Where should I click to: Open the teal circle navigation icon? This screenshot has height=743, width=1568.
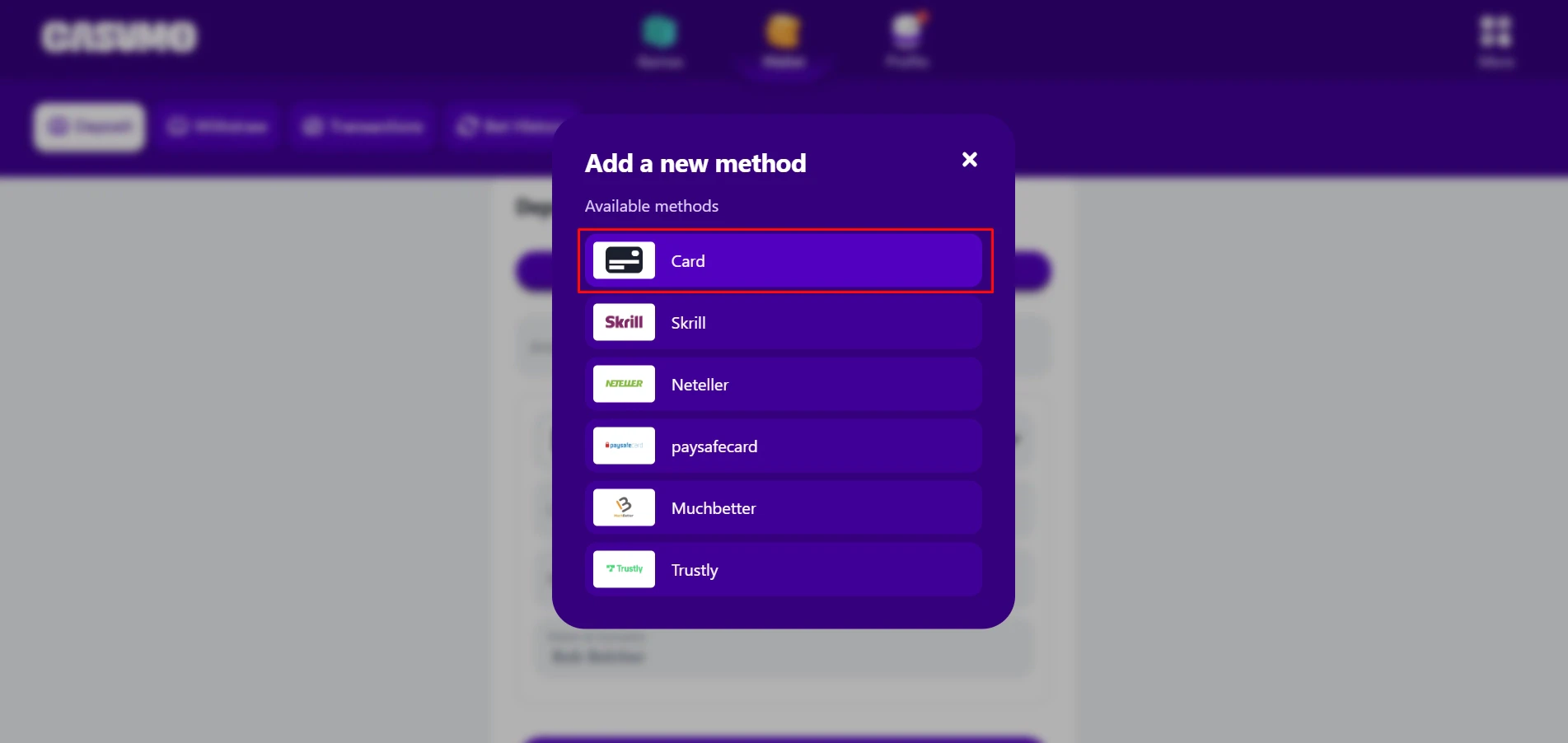tap(660, 33)
